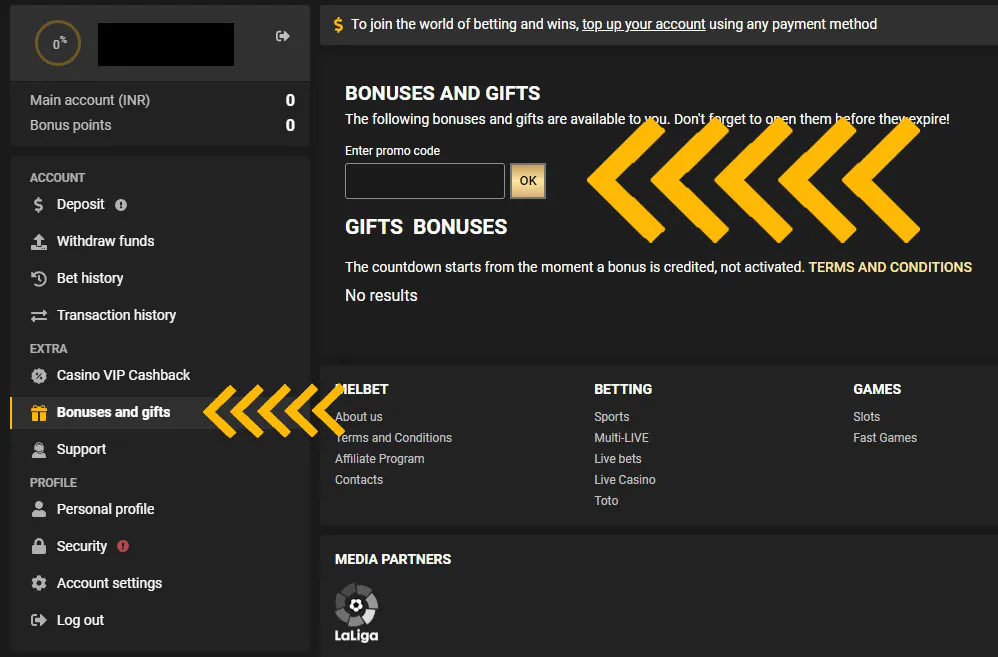This screenshot has width=998, height=657.
Task: Open Slots in Games column
Action: pos(866,417)
